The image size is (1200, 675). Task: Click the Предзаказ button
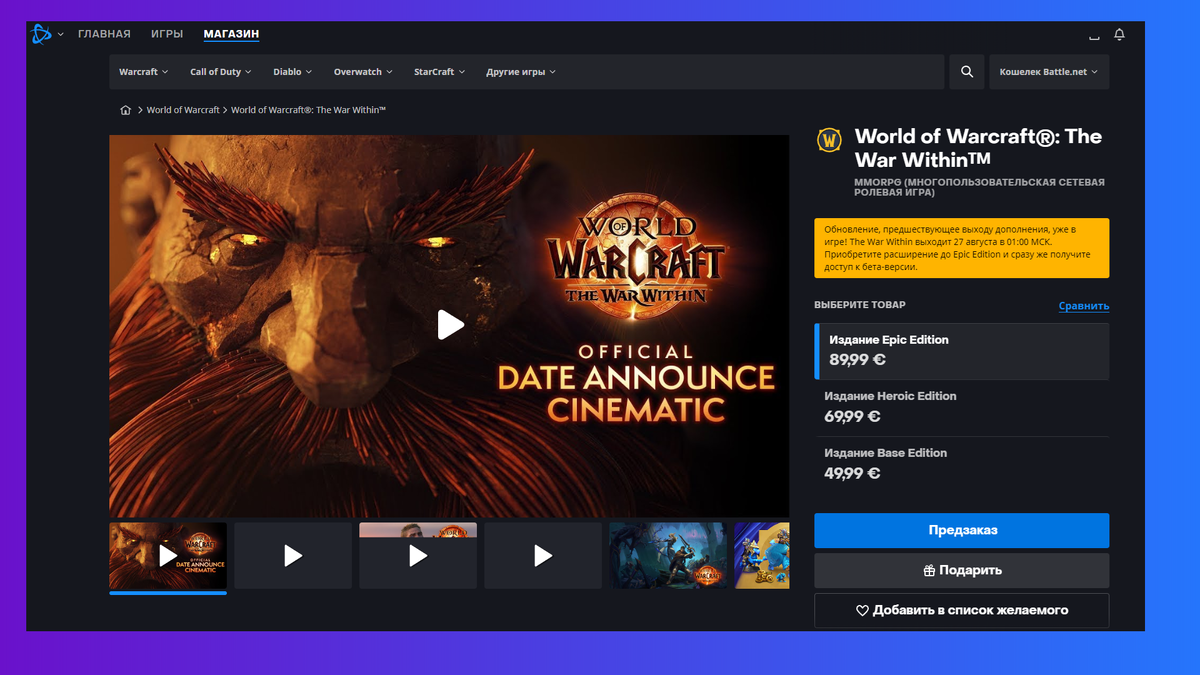961,530
